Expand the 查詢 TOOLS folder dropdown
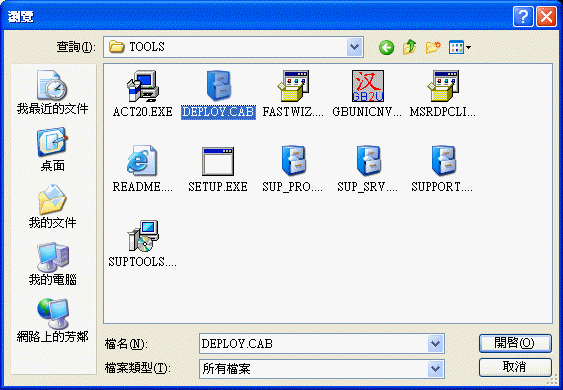 (x=354, y=47)
